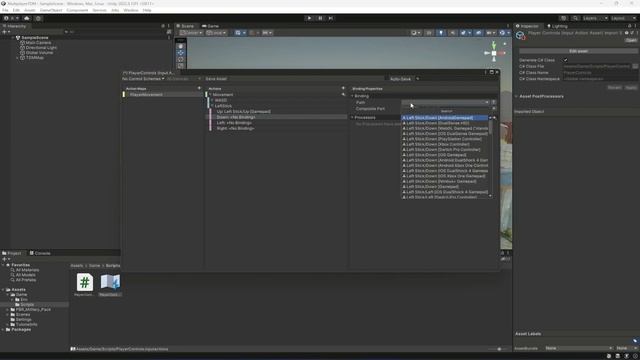Image resolution: width=640 pixels, height=360 pixels.
Task: Toggle the Gizmos button in Scene toolbar
Action: click(x=503, y=33)
